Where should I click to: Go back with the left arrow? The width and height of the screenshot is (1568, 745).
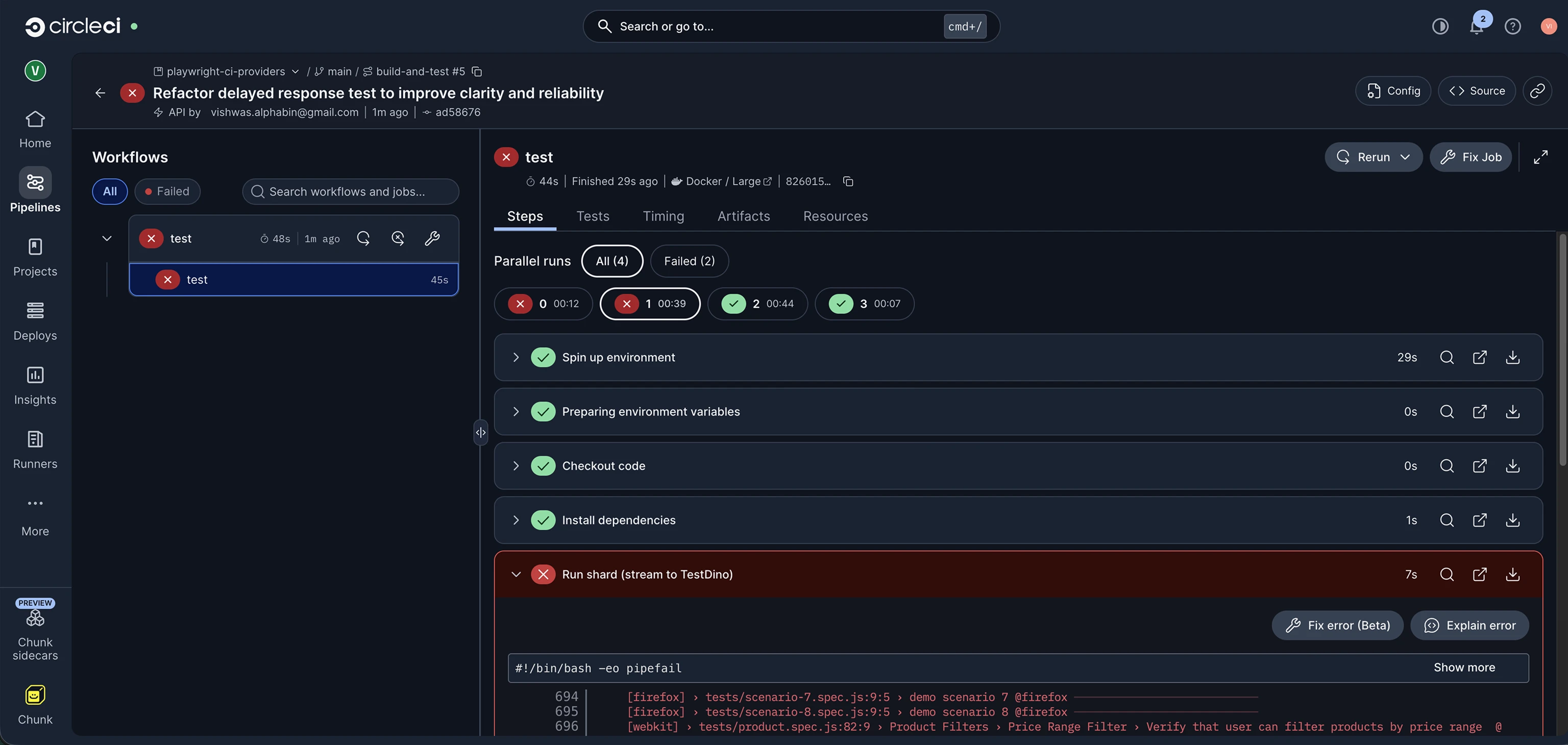[100, 92]
